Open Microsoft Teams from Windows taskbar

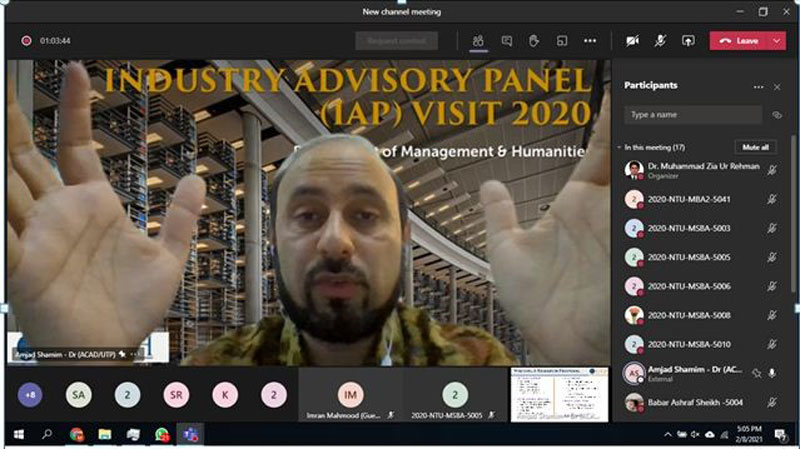188,435
